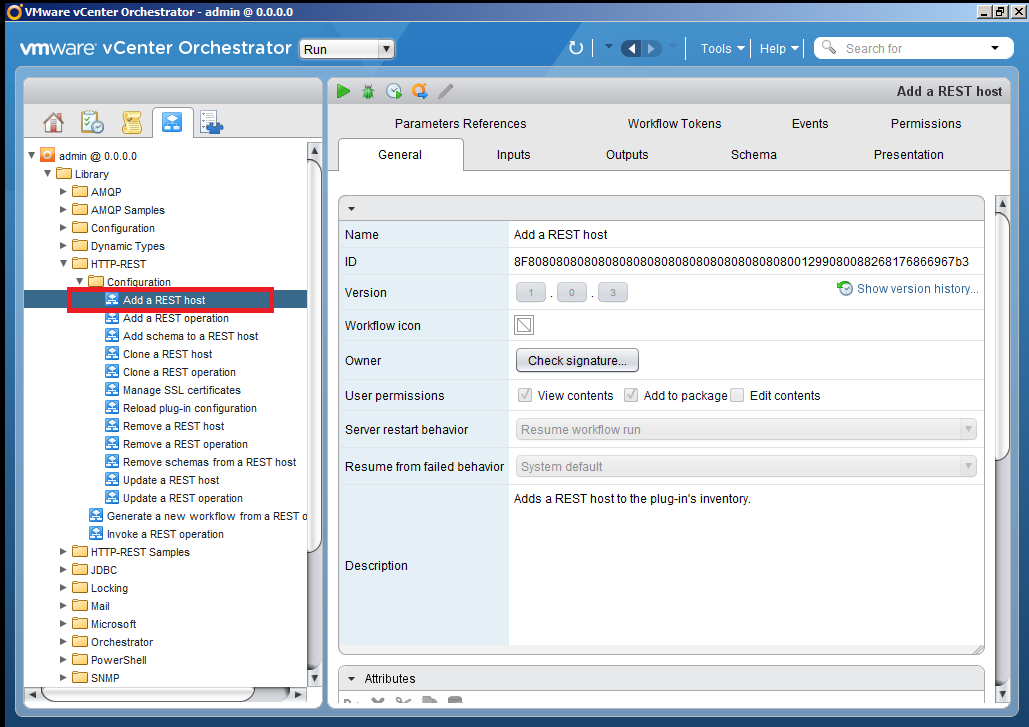The image size is (1029, 727).
Task: Open the scheduled tasks view icon
Action: (92, 122)
